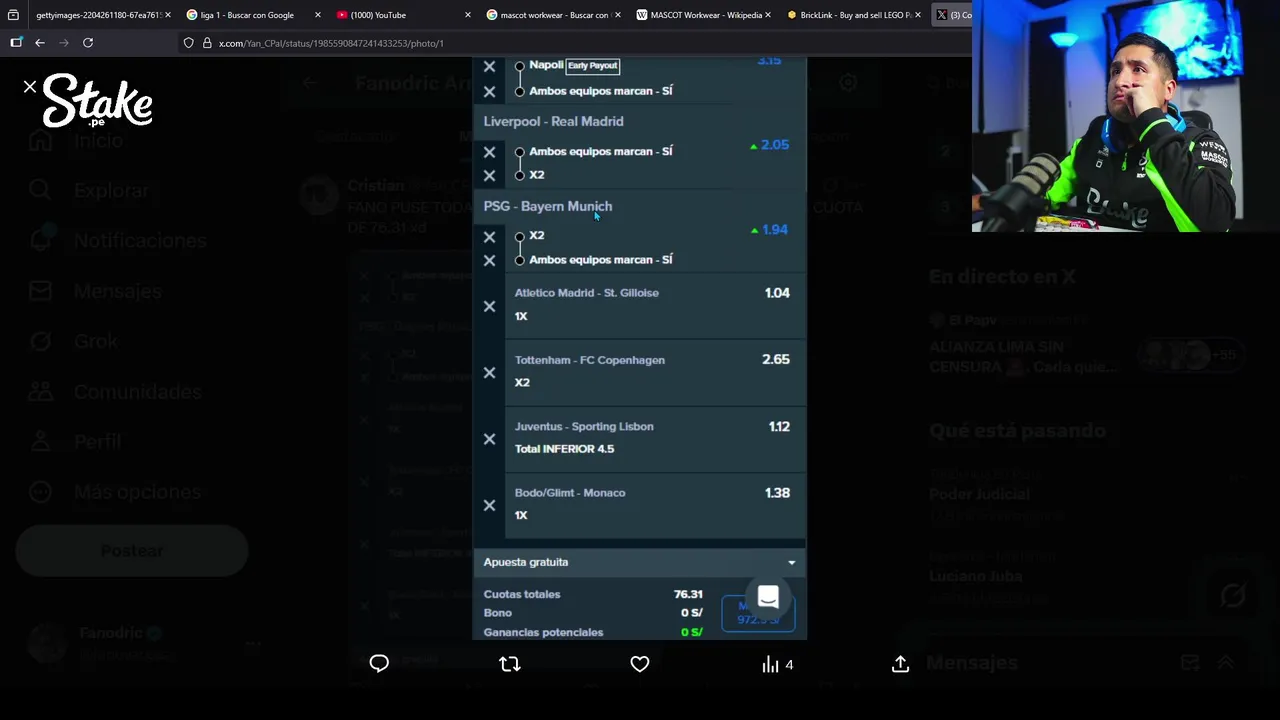
Task: Click the 'Cuotas totales' 76.31 value
Action: (x=688, y=594)
